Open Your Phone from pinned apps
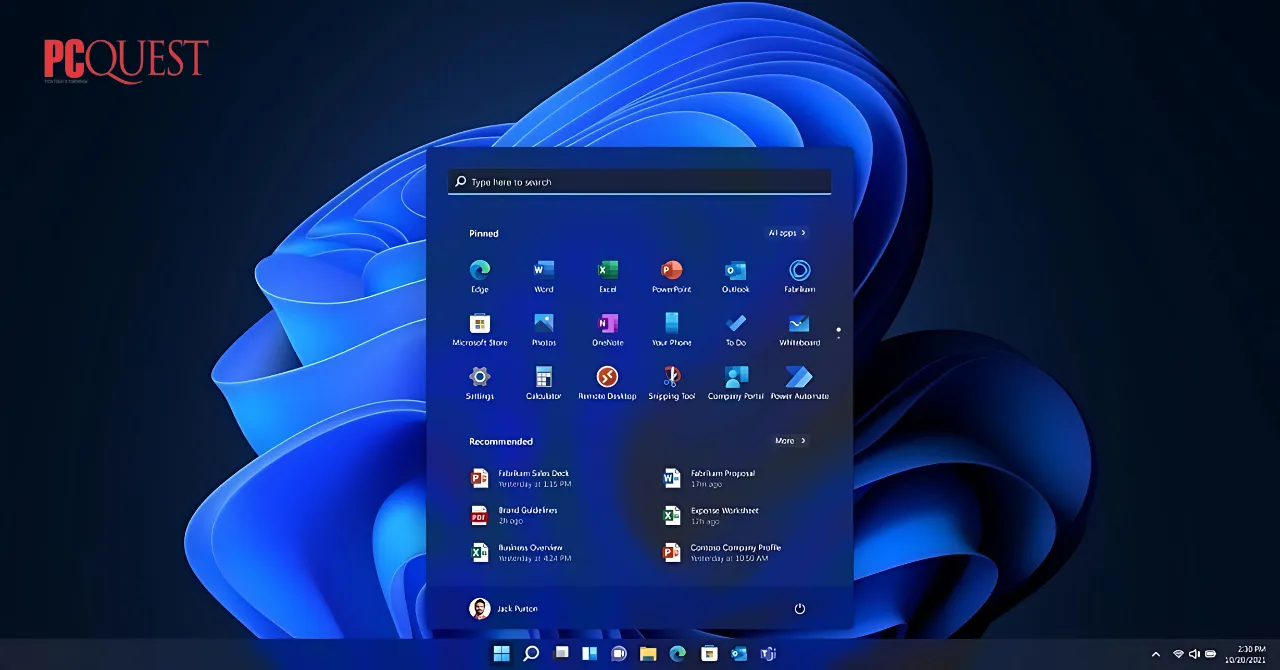Viewport: 1280px width, 670px height. point(671,323)
